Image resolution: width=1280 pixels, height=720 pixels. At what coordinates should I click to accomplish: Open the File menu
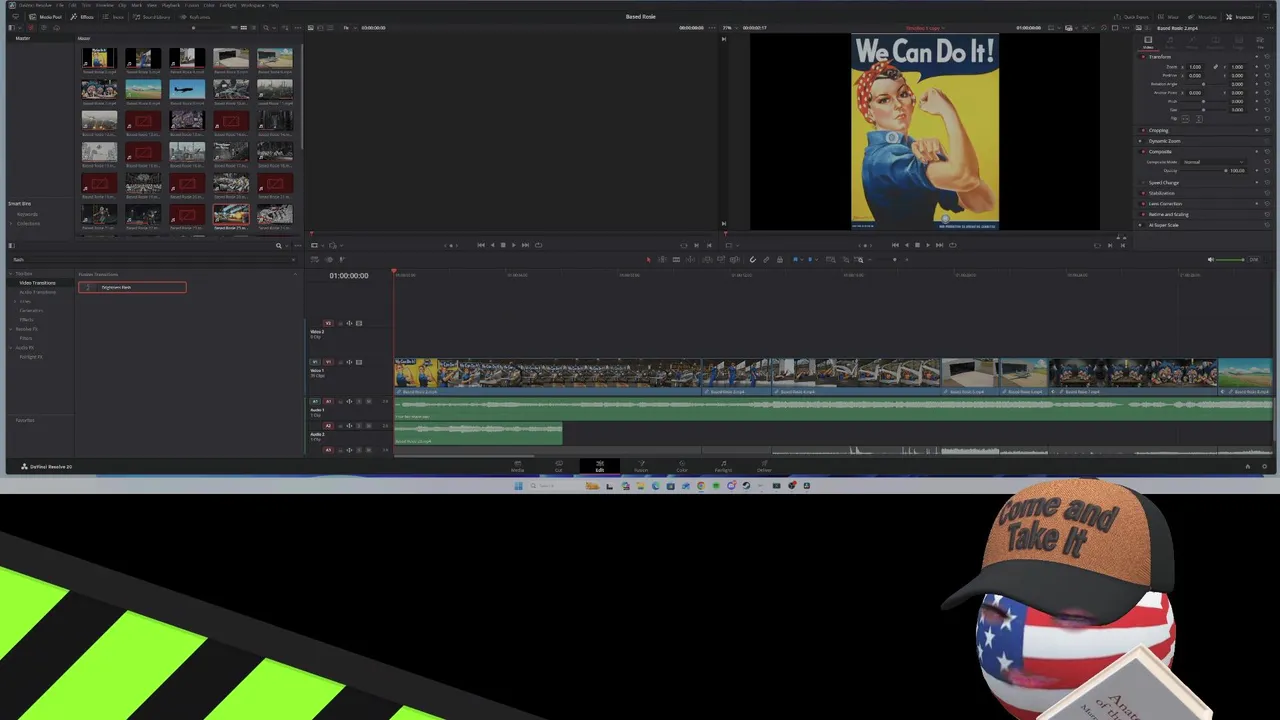tap(60, 5)
